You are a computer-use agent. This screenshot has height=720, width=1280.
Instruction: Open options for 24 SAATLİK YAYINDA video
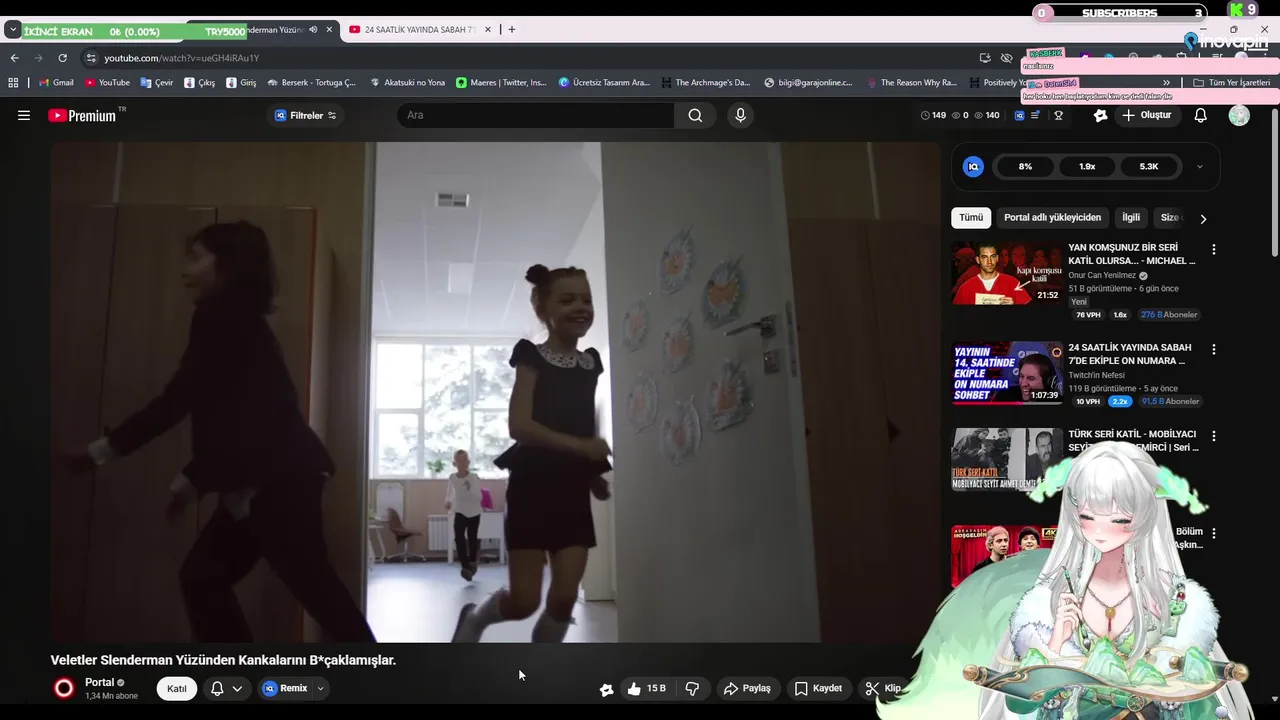click(1214, 349)
